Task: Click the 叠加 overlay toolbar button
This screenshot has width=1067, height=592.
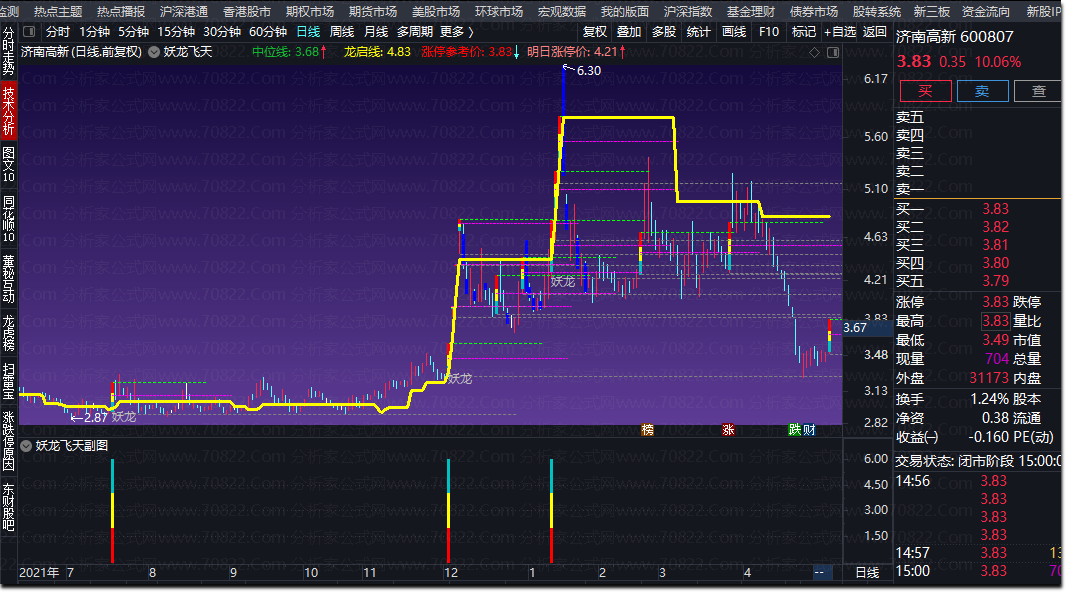Action: (x=629, y=32)
